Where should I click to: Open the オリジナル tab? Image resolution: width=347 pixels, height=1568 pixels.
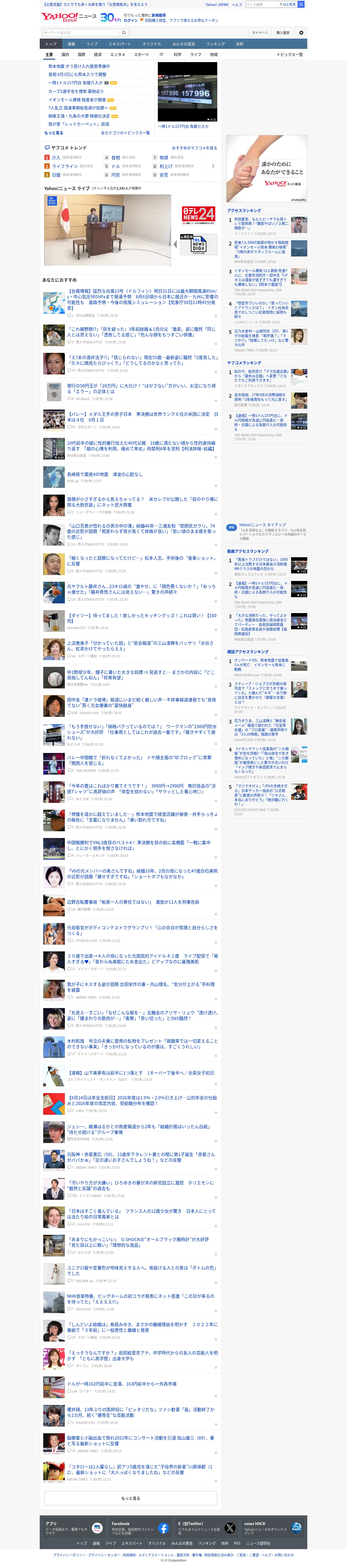[x=152, y=44]
